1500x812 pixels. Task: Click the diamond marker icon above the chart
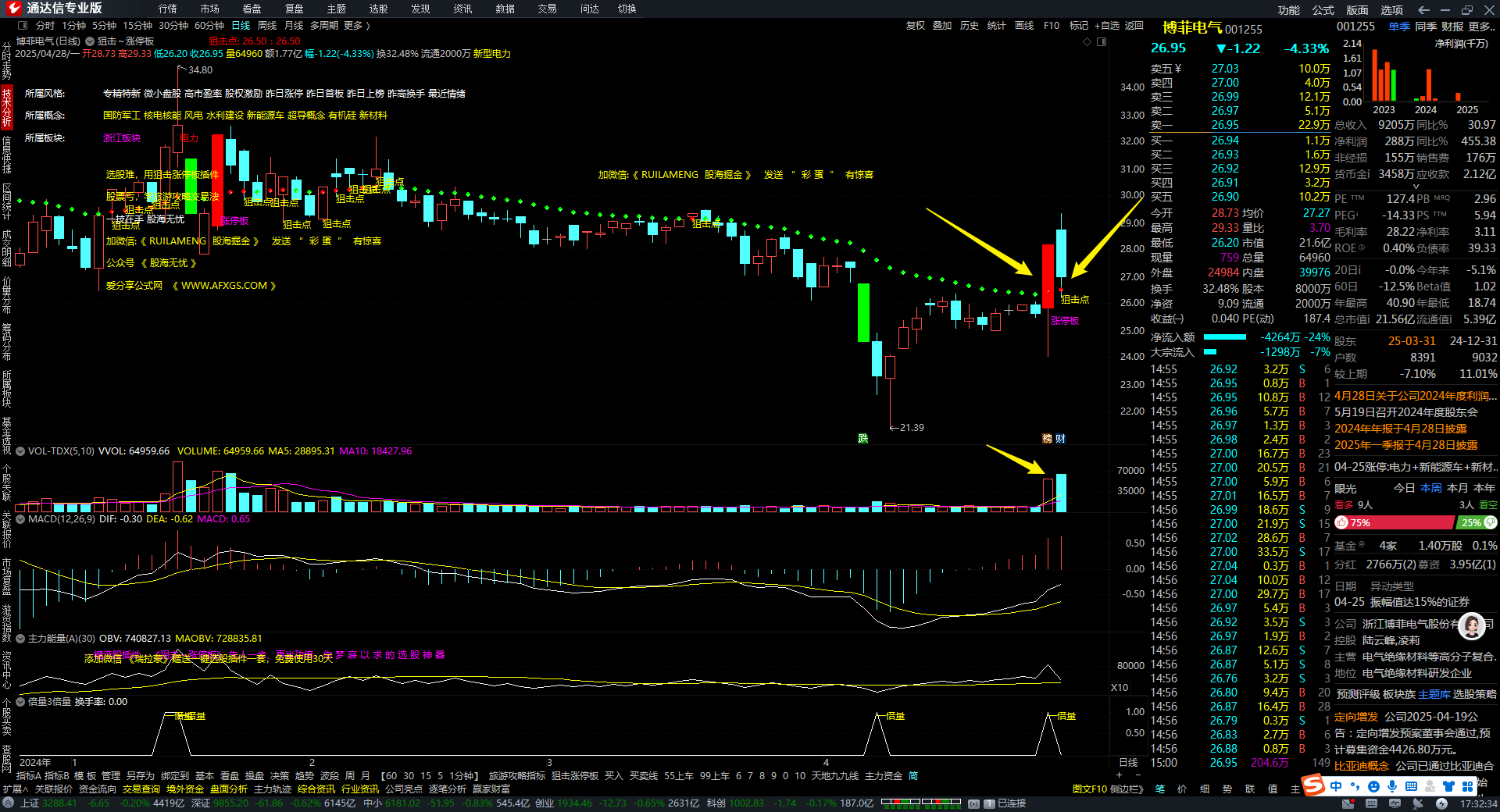[1087, 42]
